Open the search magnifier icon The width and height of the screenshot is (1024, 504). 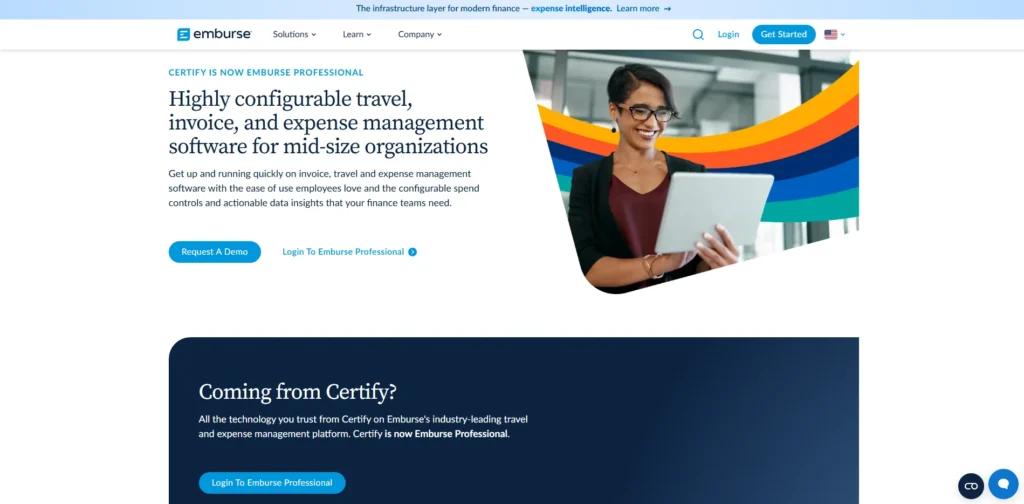pos(698,35)
